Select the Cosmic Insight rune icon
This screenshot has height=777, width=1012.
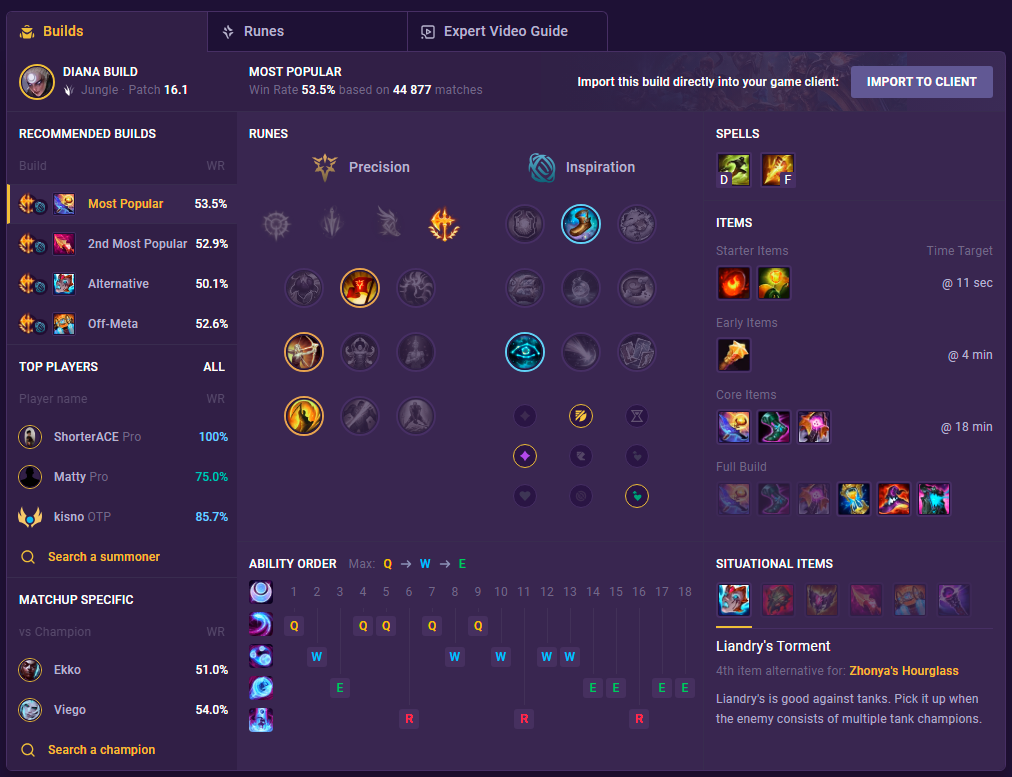click(x=524, y=352)
